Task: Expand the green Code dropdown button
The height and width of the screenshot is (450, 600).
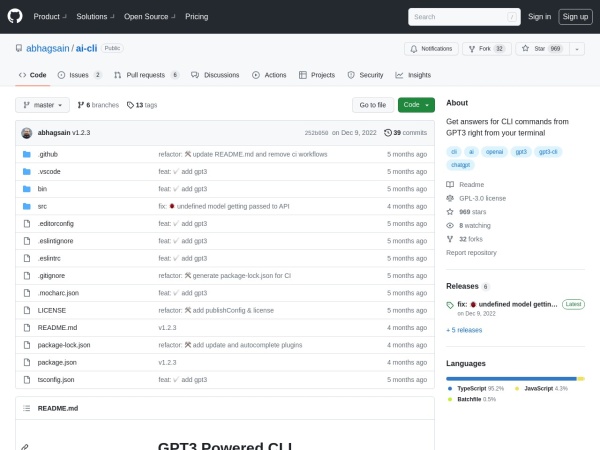Action: (x=416, y=105)
